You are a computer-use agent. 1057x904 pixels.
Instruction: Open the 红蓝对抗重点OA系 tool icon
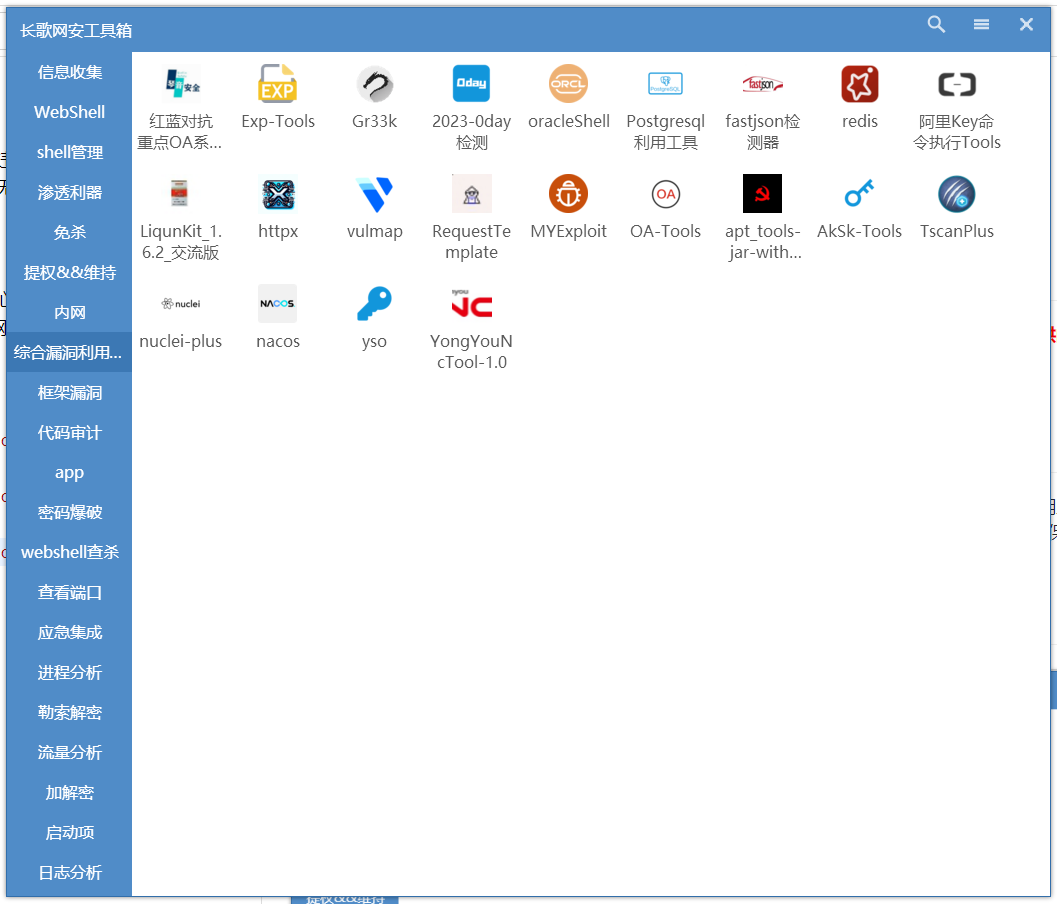pyautogui.click(x=181, y=84)
